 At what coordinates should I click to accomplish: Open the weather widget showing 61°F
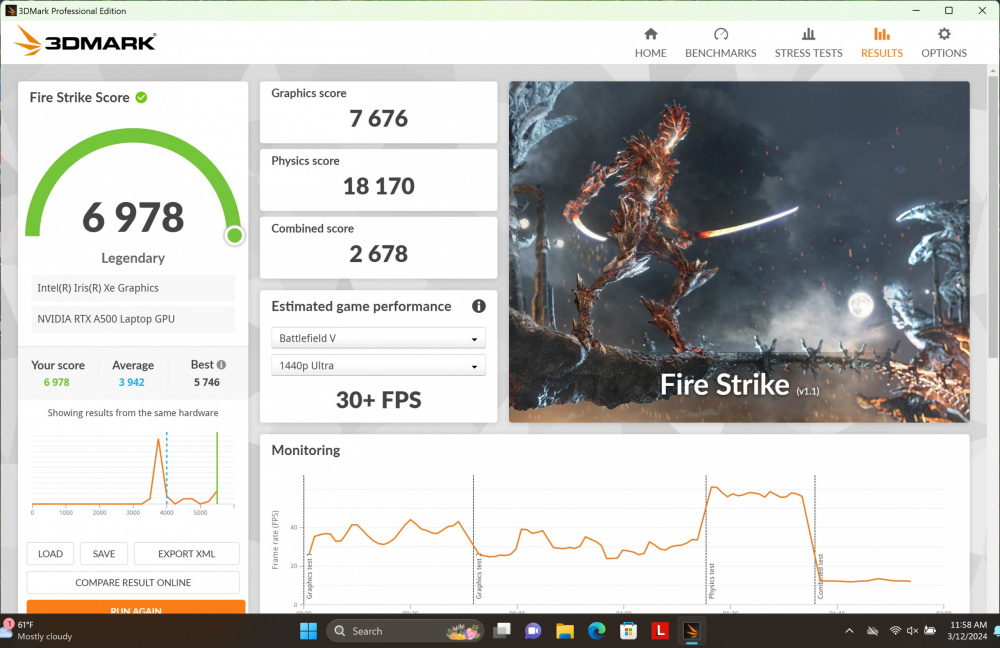[x=38, y=630]
